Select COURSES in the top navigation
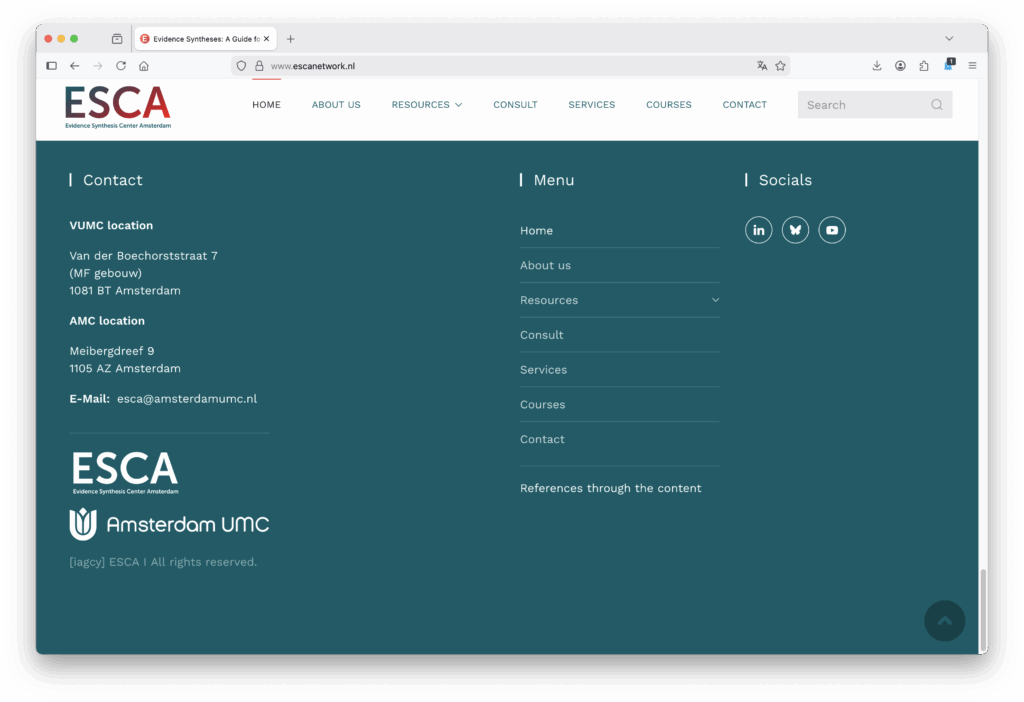 coord(668,105)
